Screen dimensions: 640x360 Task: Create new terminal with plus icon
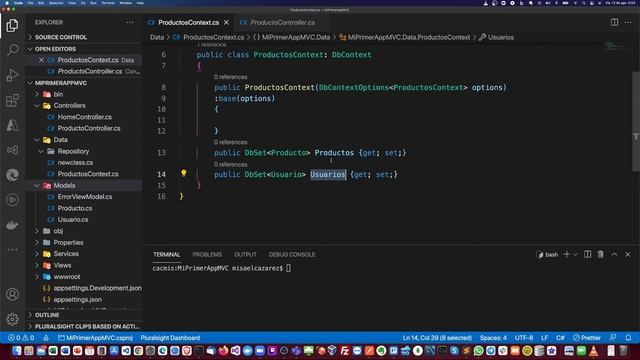coord(567,254)
